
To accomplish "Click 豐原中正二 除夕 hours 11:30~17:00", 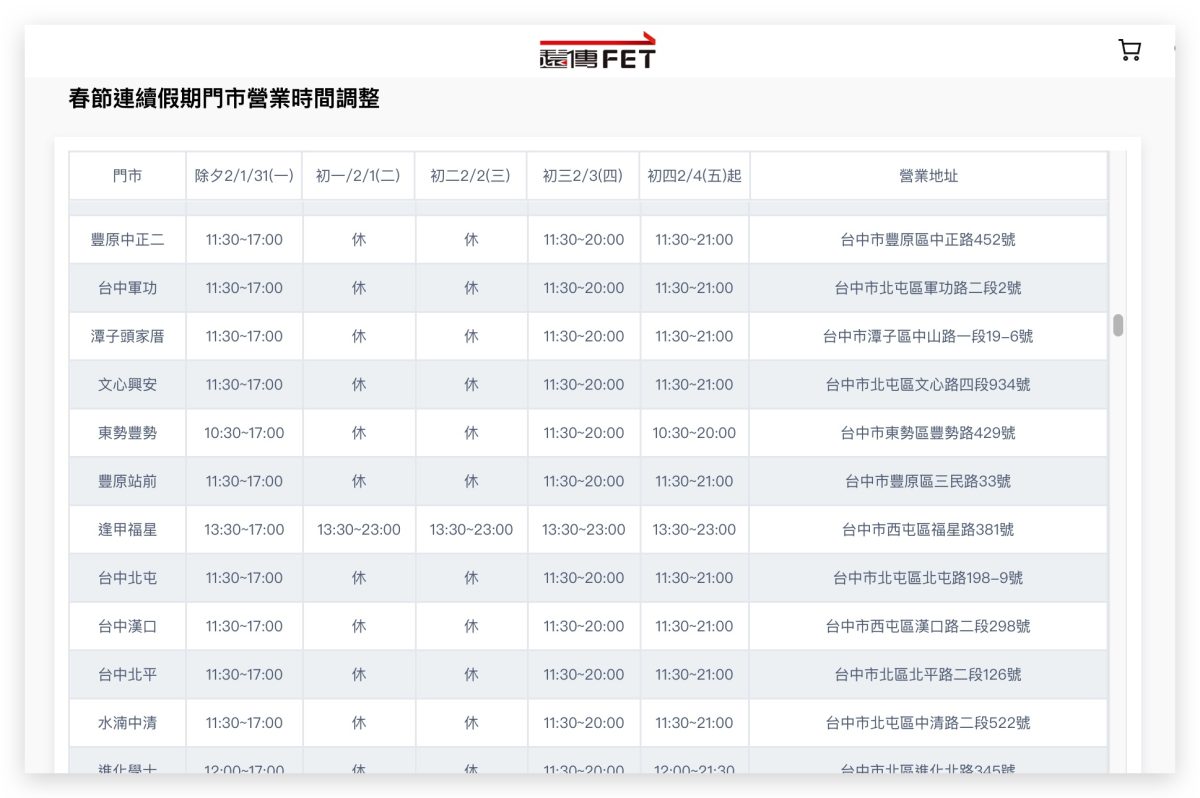I will (x=244, y=240).
